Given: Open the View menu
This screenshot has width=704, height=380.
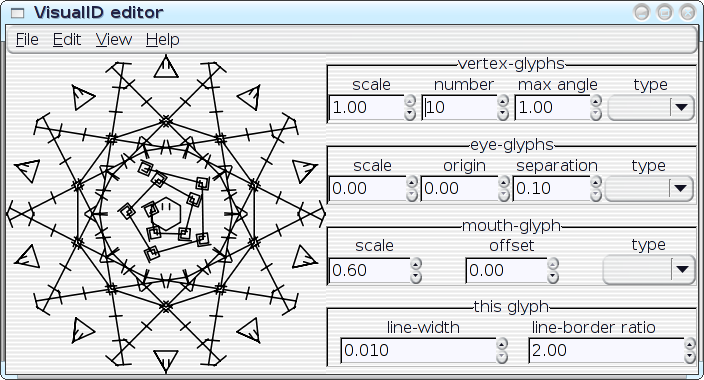Looking at the screenshot, I should 114,40.
